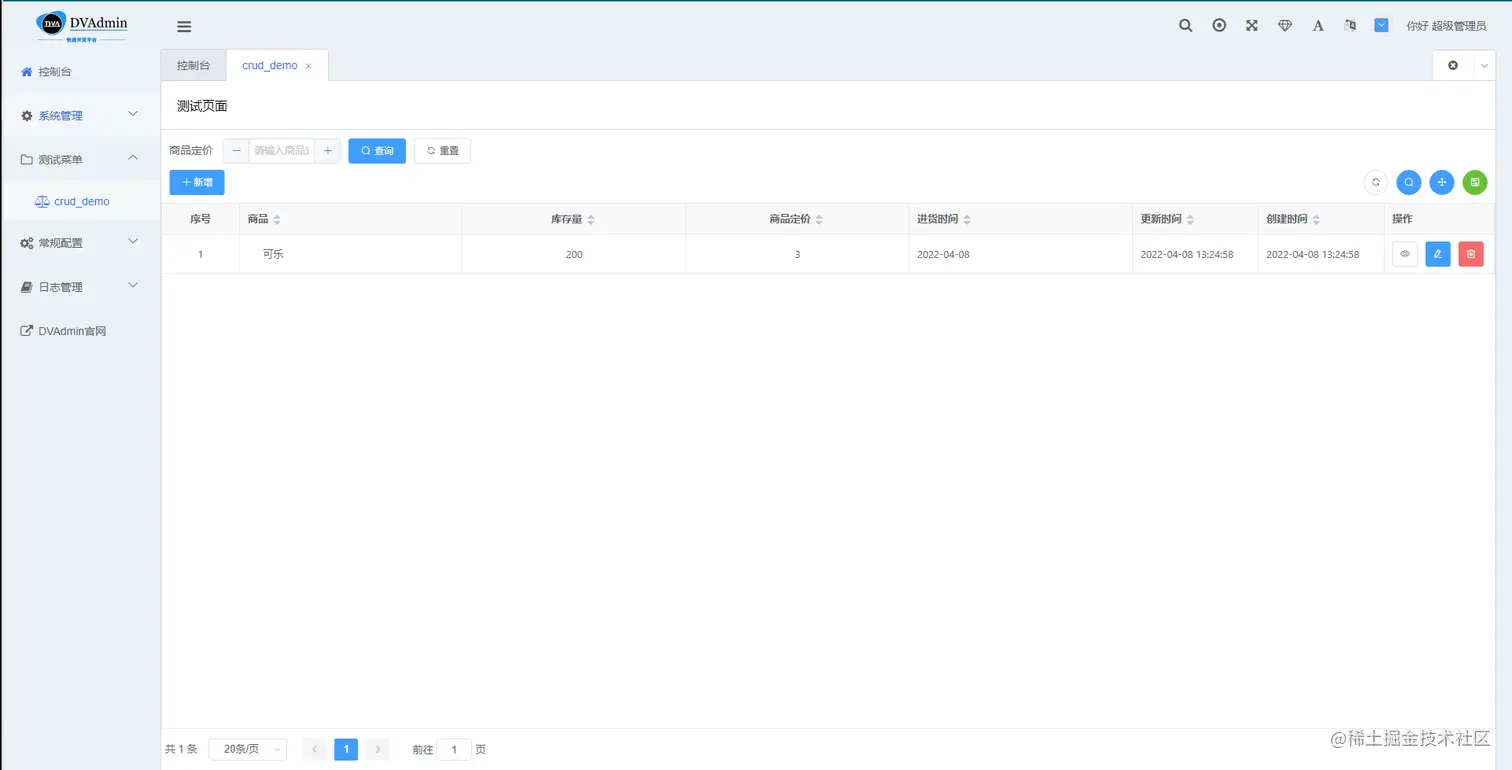
Task: View 可乐 details via the eye icon
Action: pos(1404,254)
